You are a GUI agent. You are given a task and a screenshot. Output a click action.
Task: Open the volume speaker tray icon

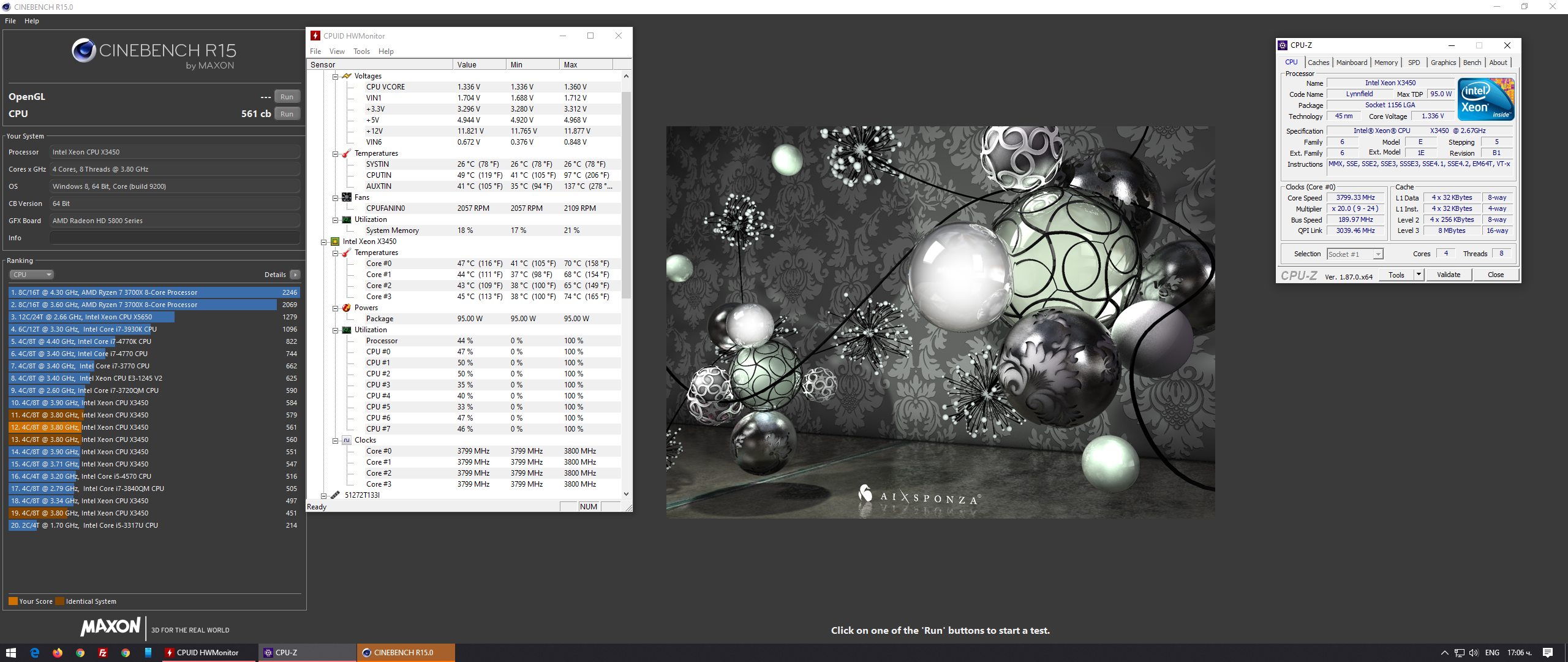pos(1474,653)
